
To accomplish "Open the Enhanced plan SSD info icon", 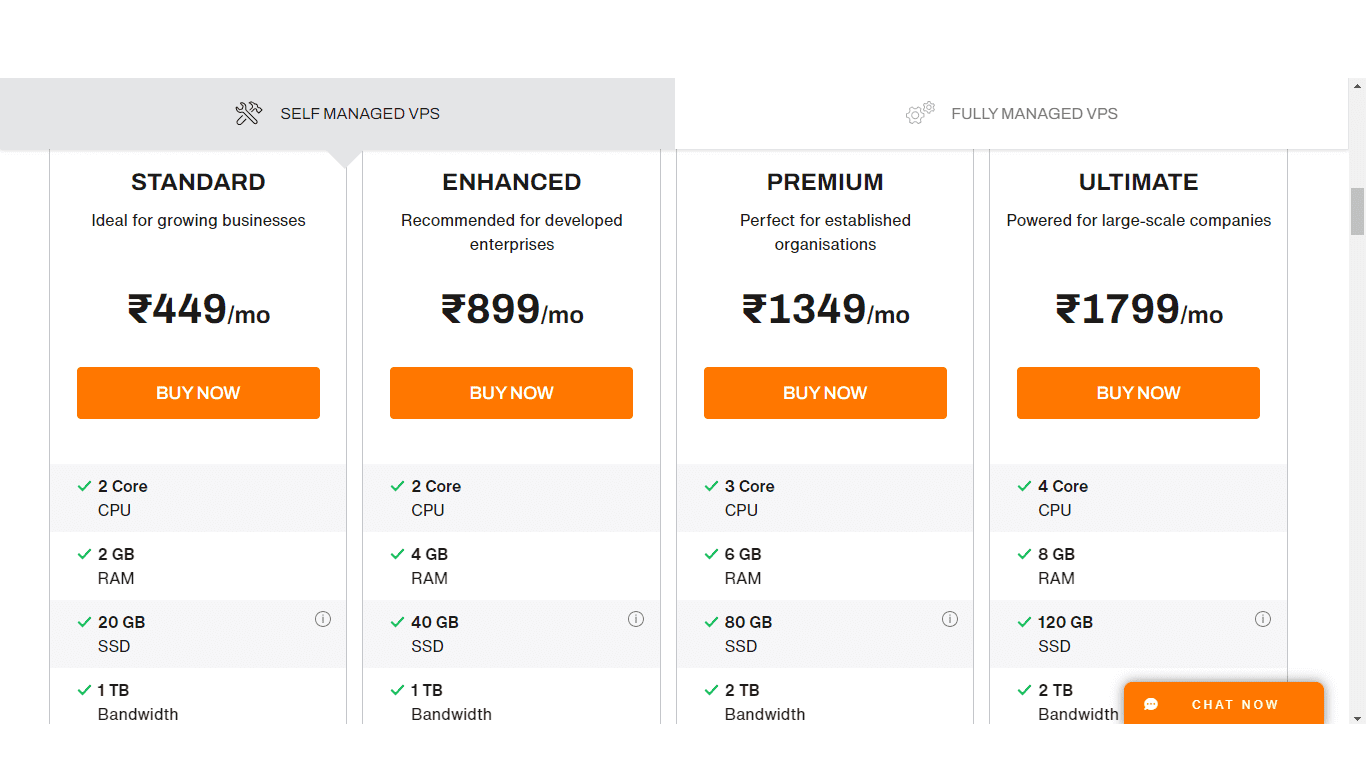I will pyautogui.click(x=636, y=619).
